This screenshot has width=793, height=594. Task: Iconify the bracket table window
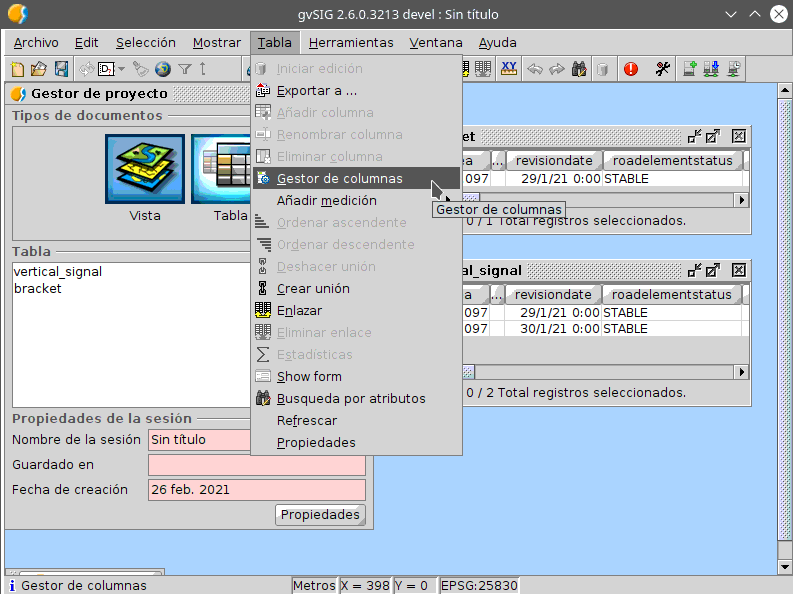coord(694,136)
